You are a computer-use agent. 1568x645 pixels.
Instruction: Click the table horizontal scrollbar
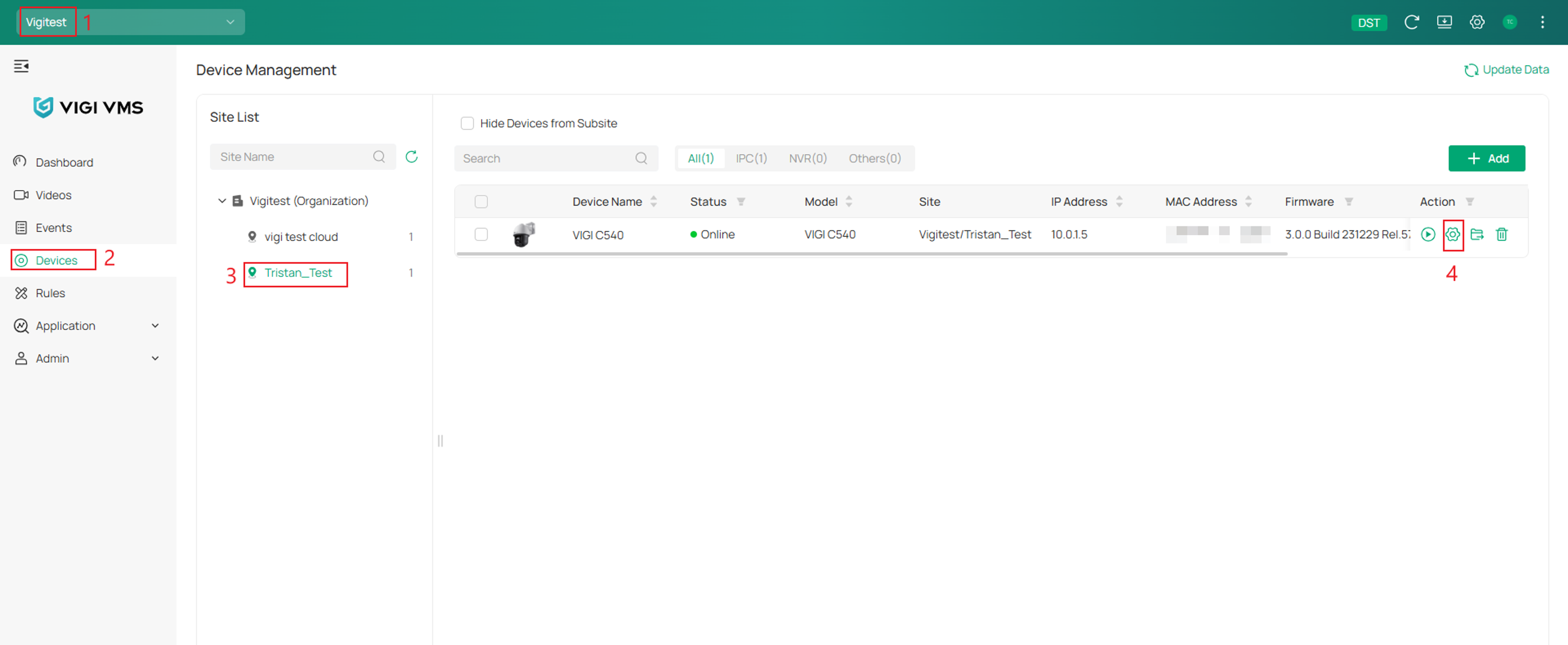point(872,254)
